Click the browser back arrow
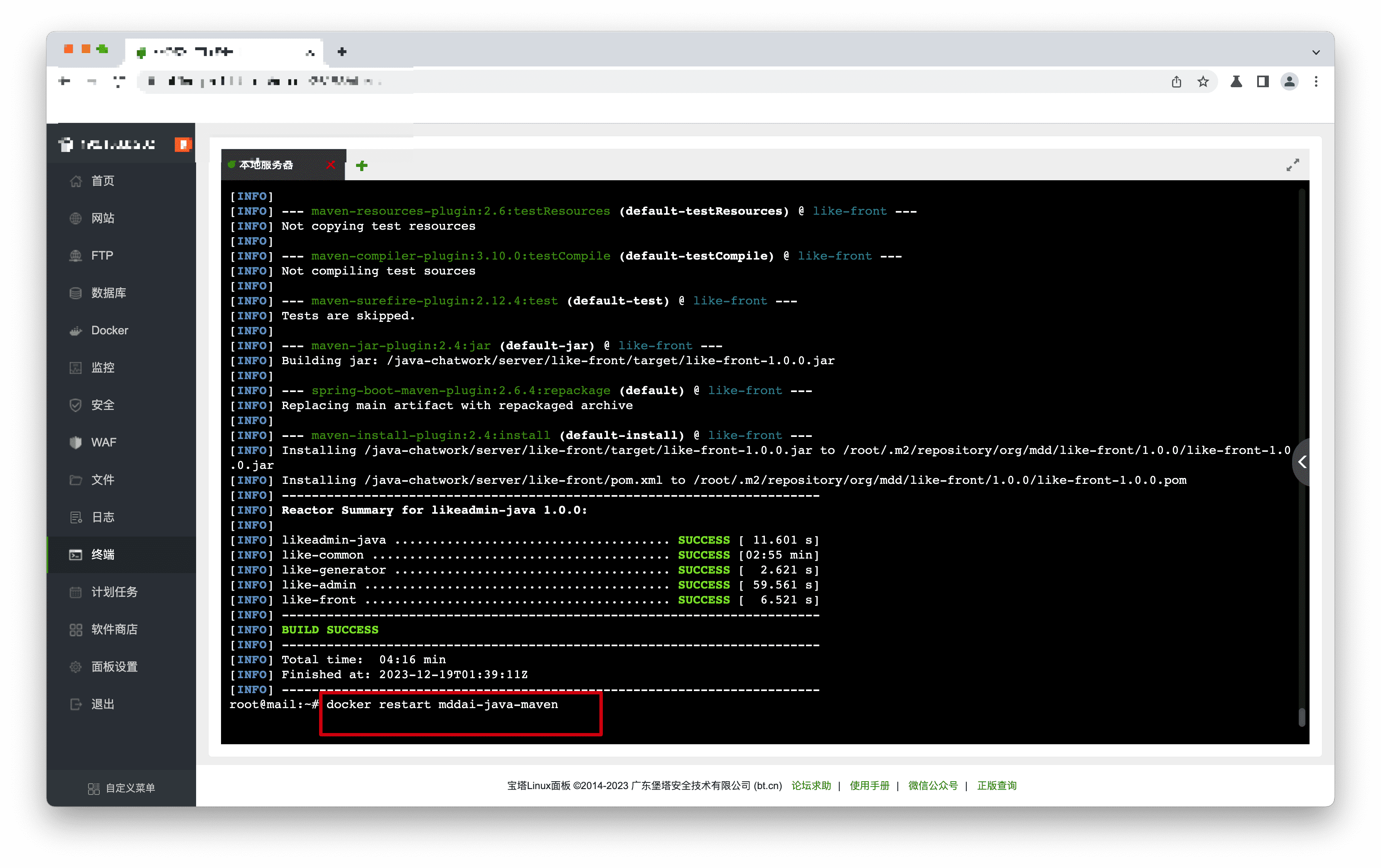 (65, 81)
